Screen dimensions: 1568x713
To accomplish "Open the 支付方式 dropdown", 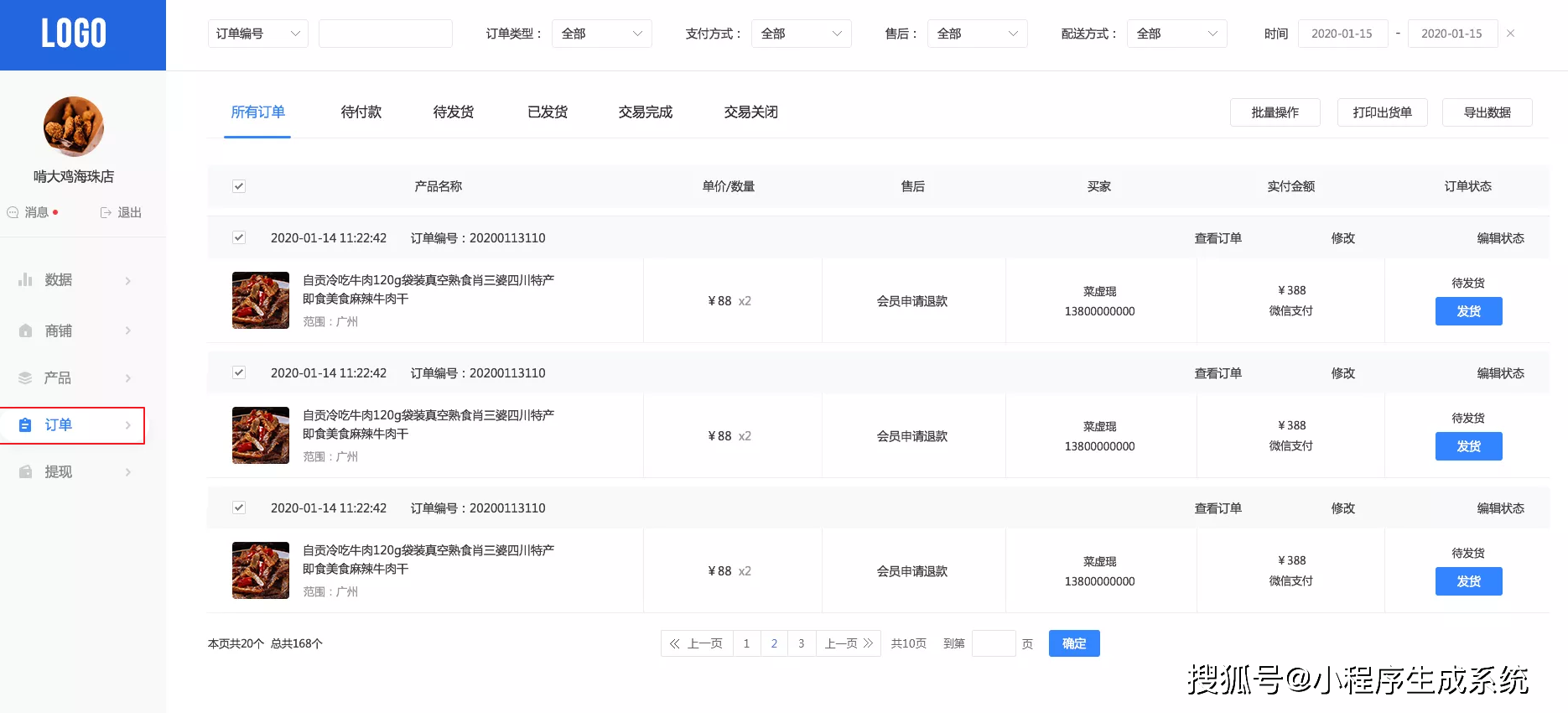I will tap(802, 34).
